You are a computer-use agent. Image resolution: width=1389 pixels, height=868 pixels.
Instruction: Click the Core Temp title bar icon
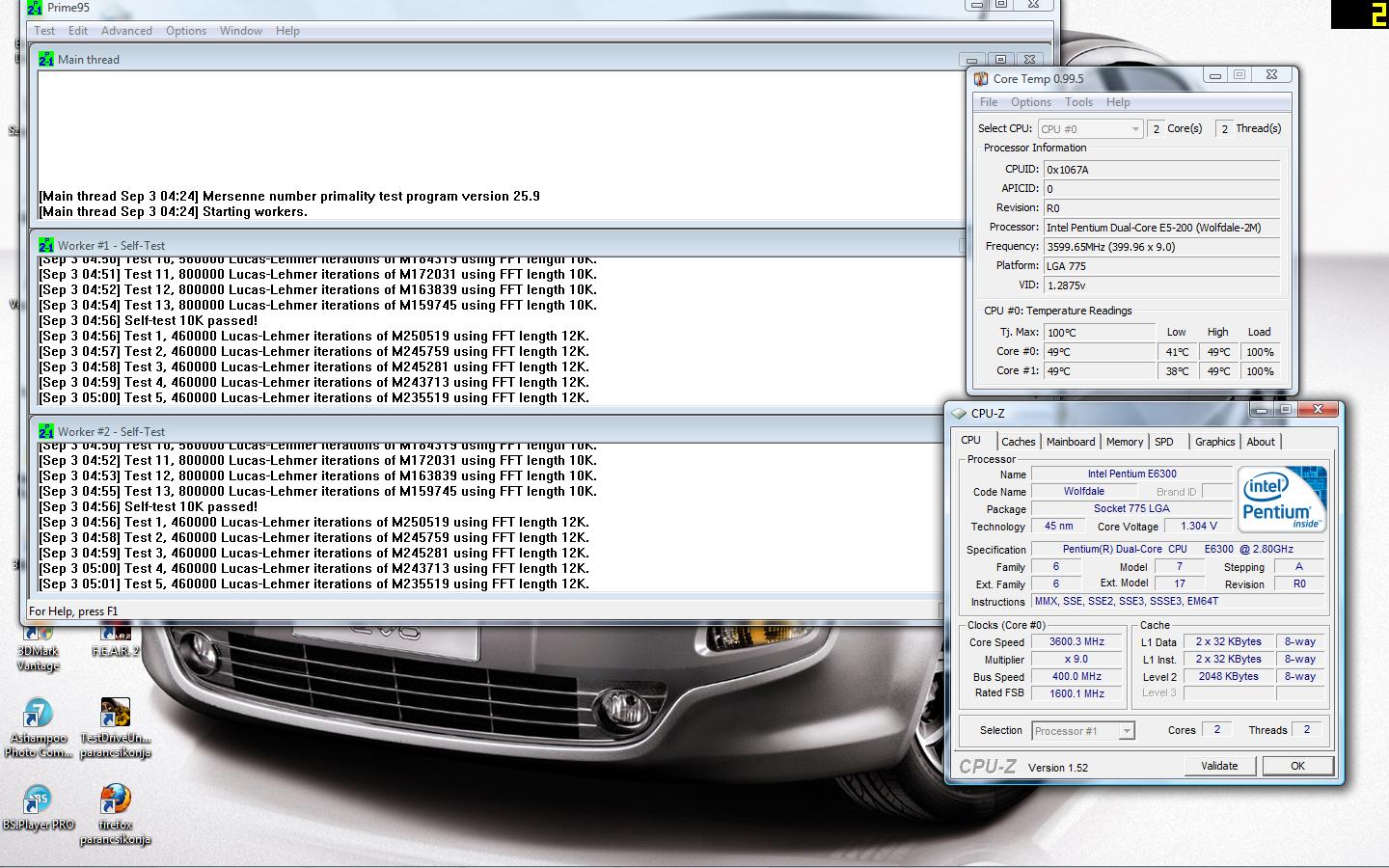[981, 79]
